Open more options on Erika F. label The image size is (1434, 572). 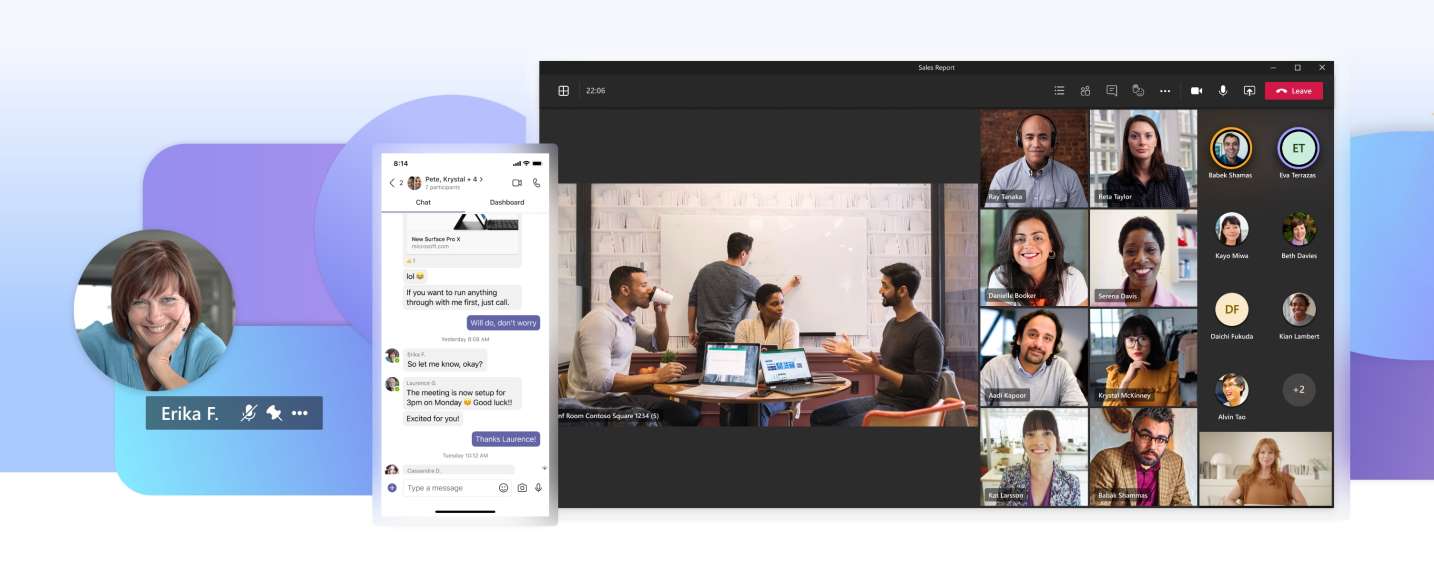(300, 413)
